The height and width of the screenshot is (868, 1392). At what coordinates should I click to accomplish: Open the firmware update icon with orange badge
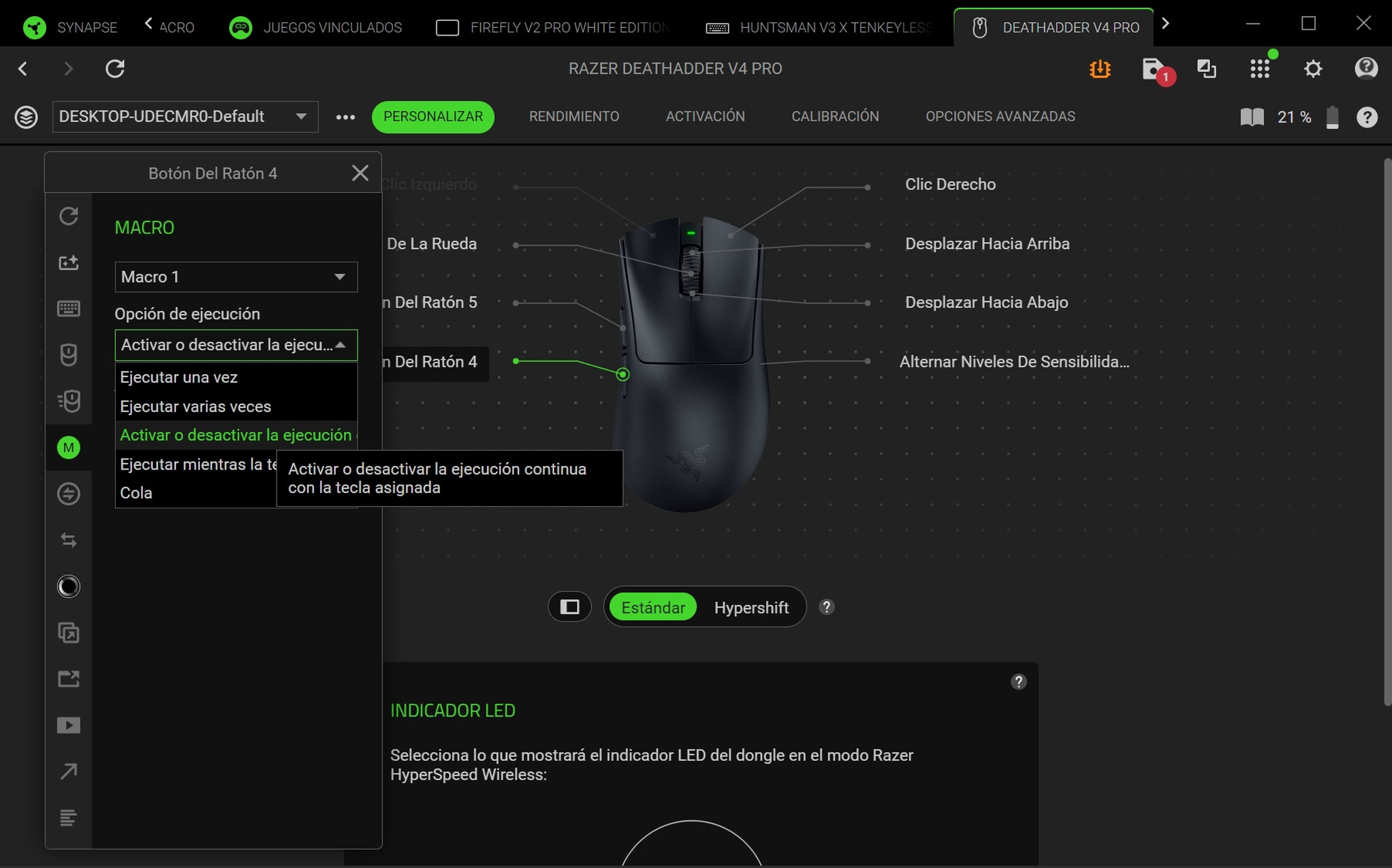point(1099,69)
